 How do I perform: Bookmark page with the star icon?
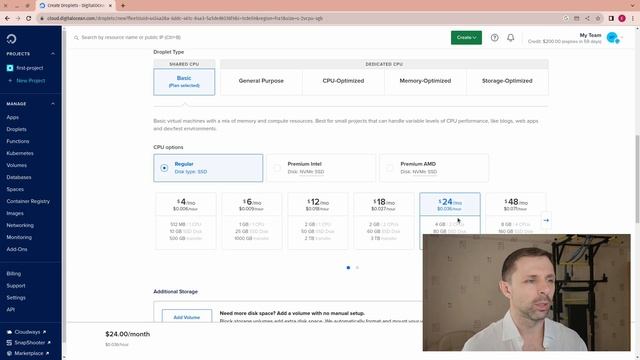[598, 18]
